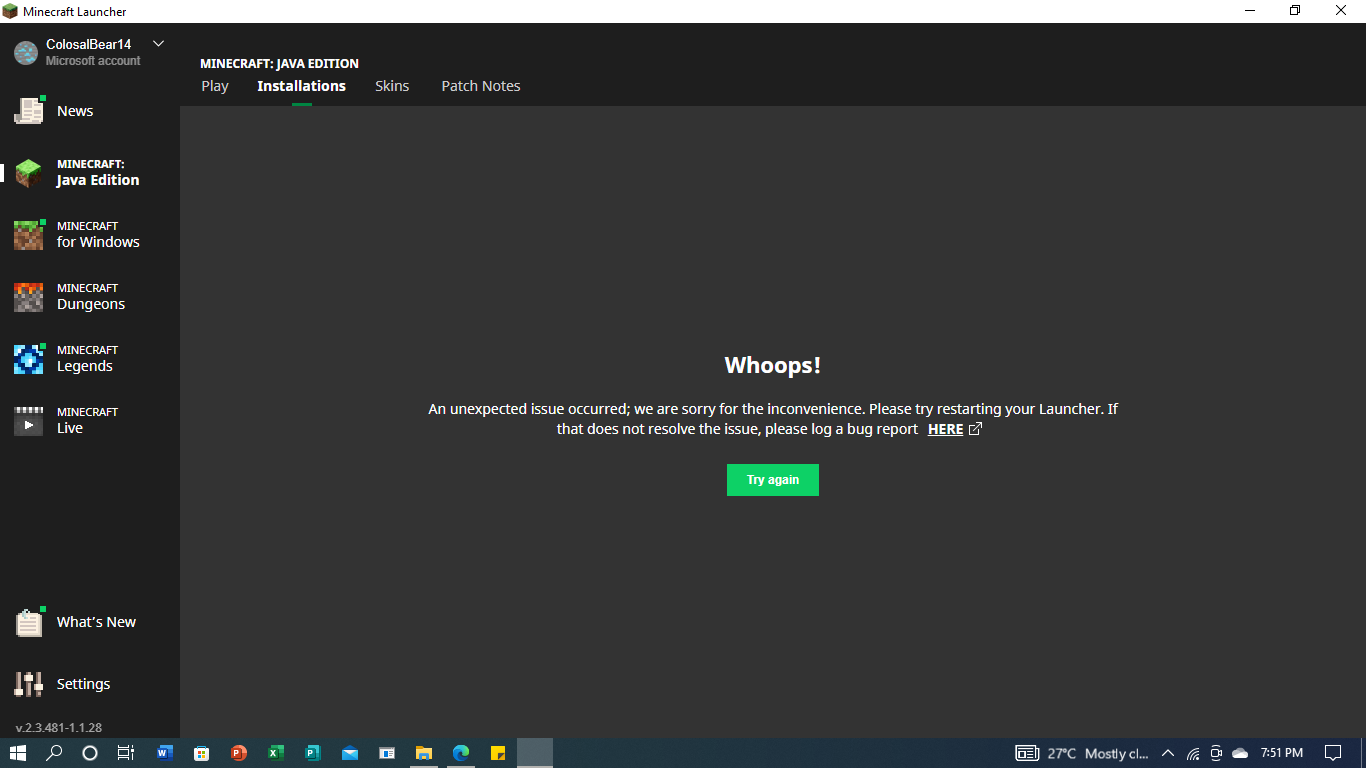
Task: Switch to Microsoft Edge on the taskbar
Action: (461, 753)
